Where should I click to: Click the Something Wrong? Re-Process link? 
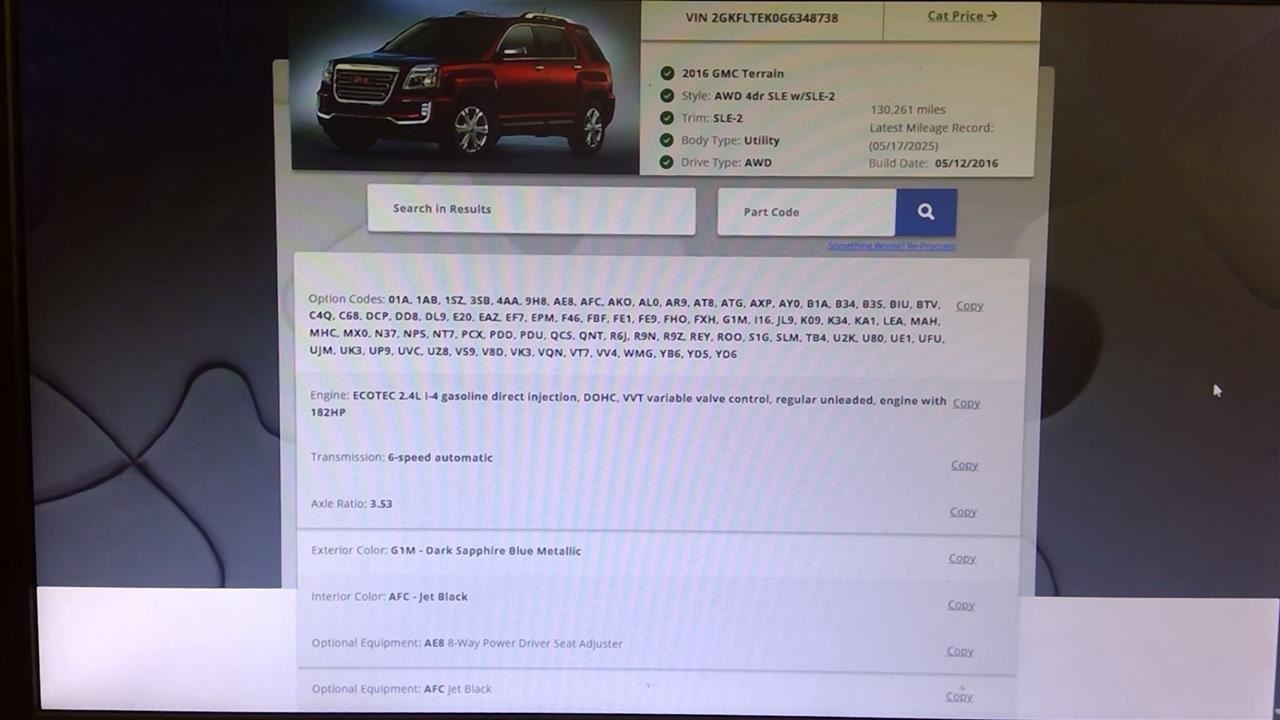[x=891, y=246]
